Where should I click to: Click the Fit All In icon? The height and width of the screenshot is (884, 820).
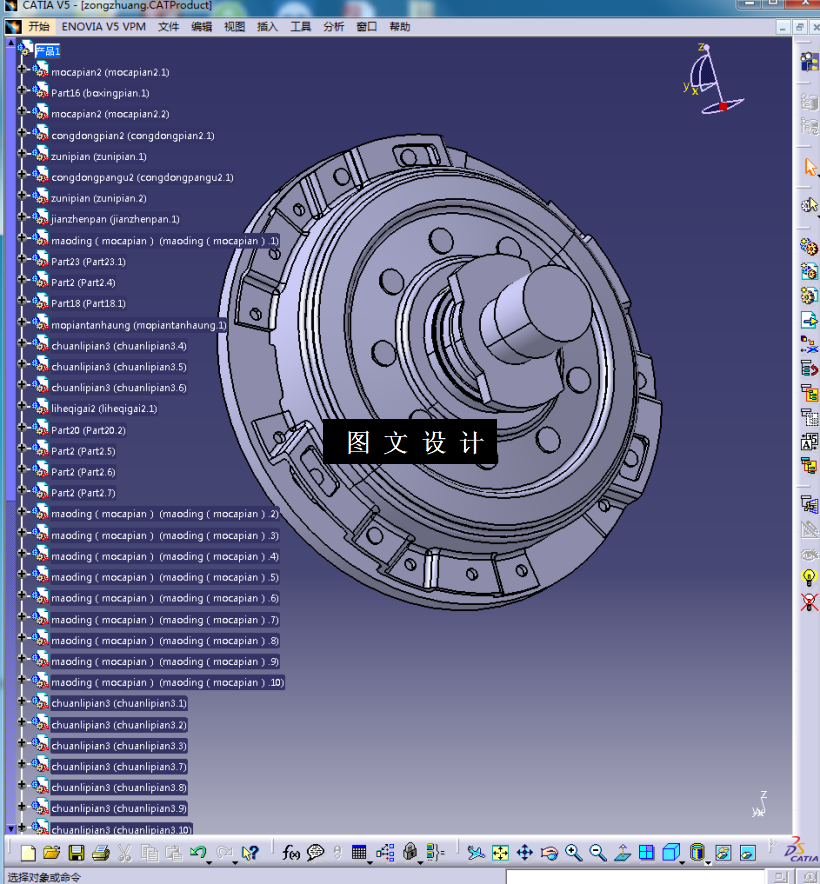[x=500, y=852]
